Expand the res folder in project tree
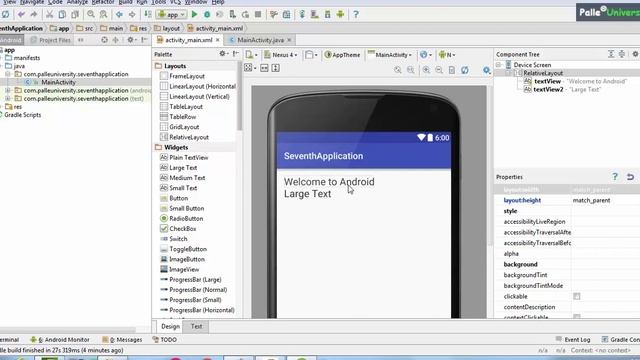Viewport: 640px width, 360px height. tap(1, 107)
